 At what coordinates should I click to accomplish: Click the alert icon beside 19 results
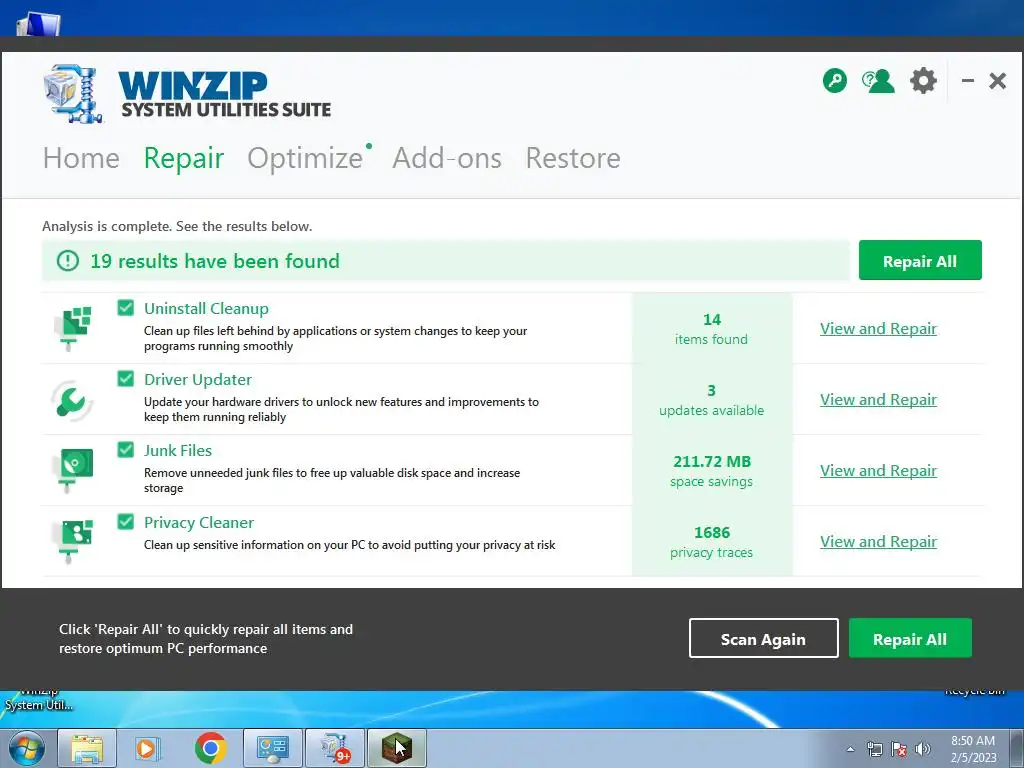(67, 261)
